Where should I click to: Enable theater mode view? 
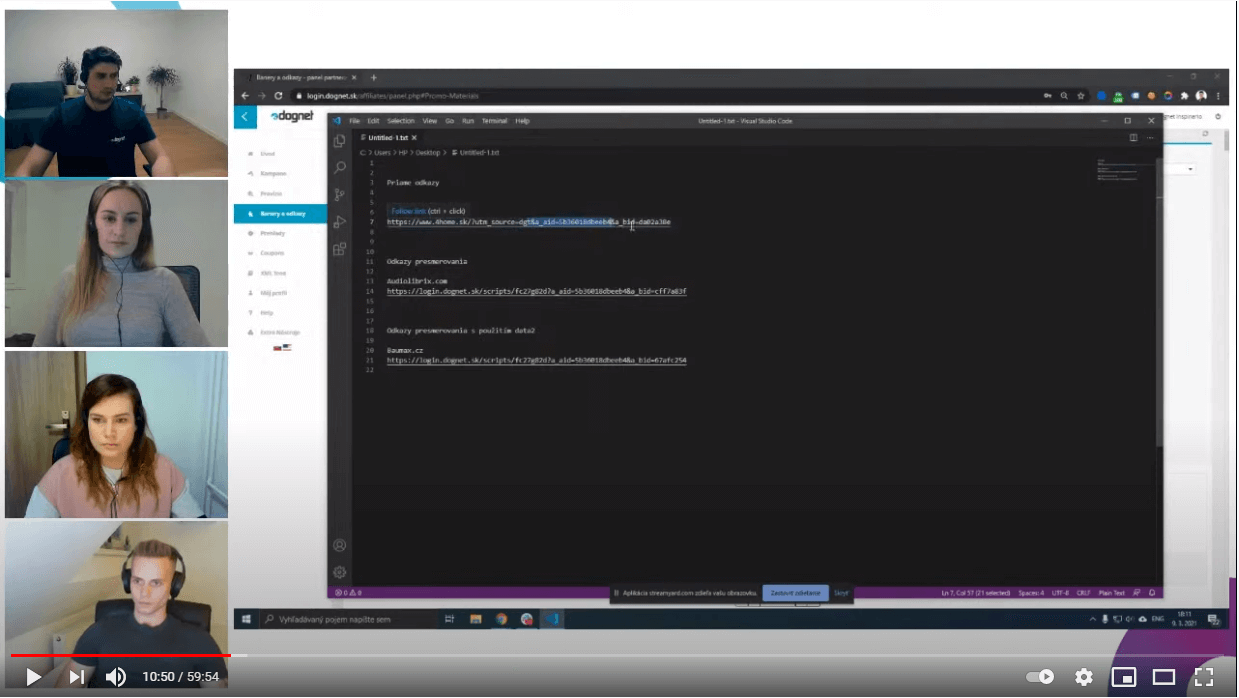1163,677
